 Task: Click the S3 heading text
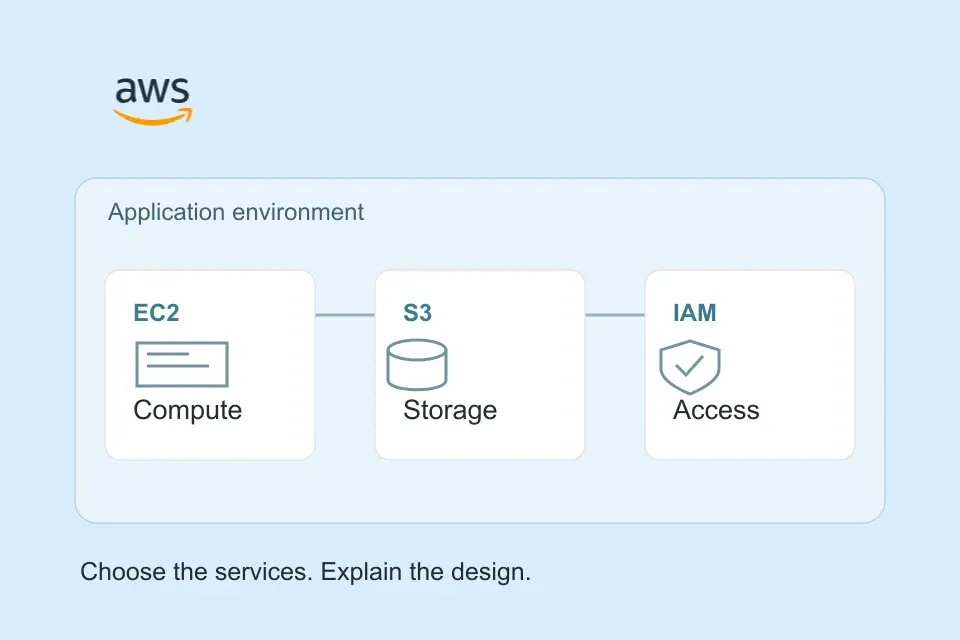tap(418, 313)
